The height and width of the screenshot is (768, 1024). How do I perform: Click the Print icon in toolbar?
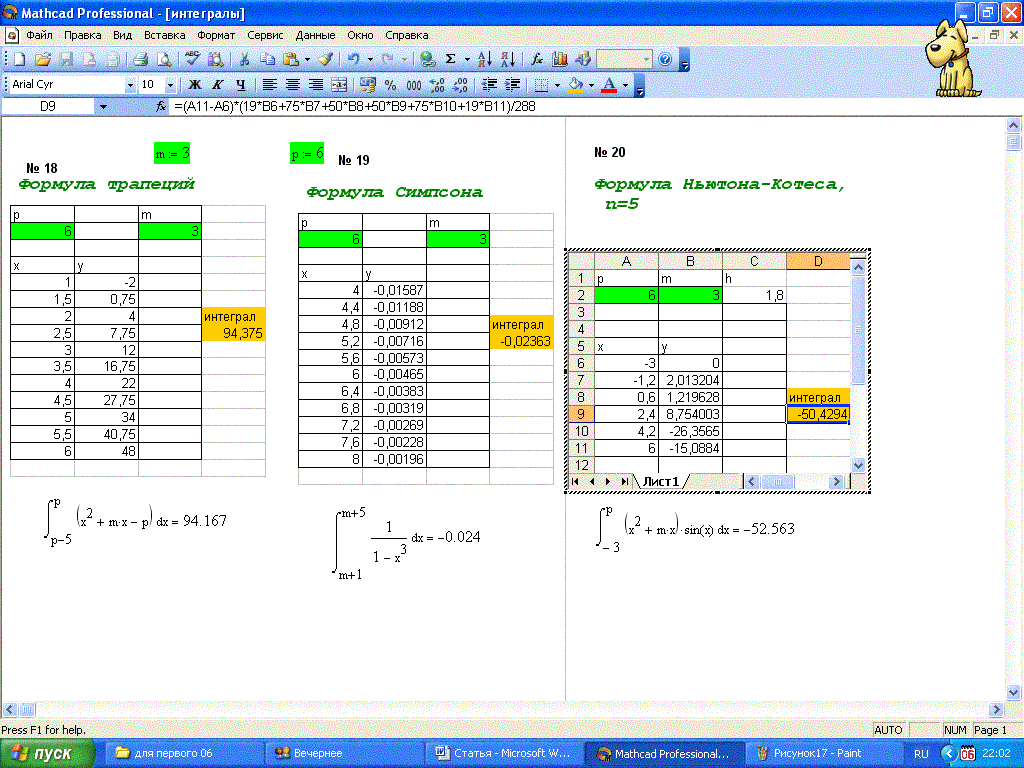coord(141,60)
